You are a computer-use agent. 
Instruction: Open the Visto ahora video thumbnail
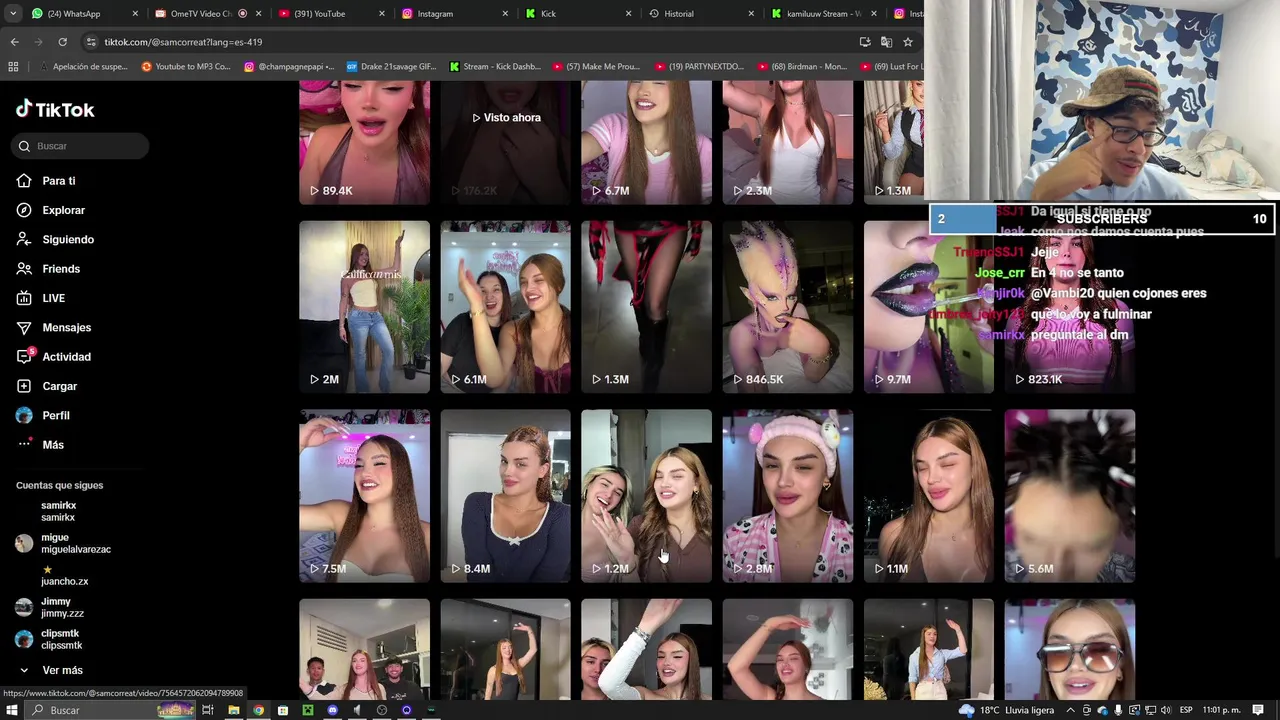tap(505, 142)
